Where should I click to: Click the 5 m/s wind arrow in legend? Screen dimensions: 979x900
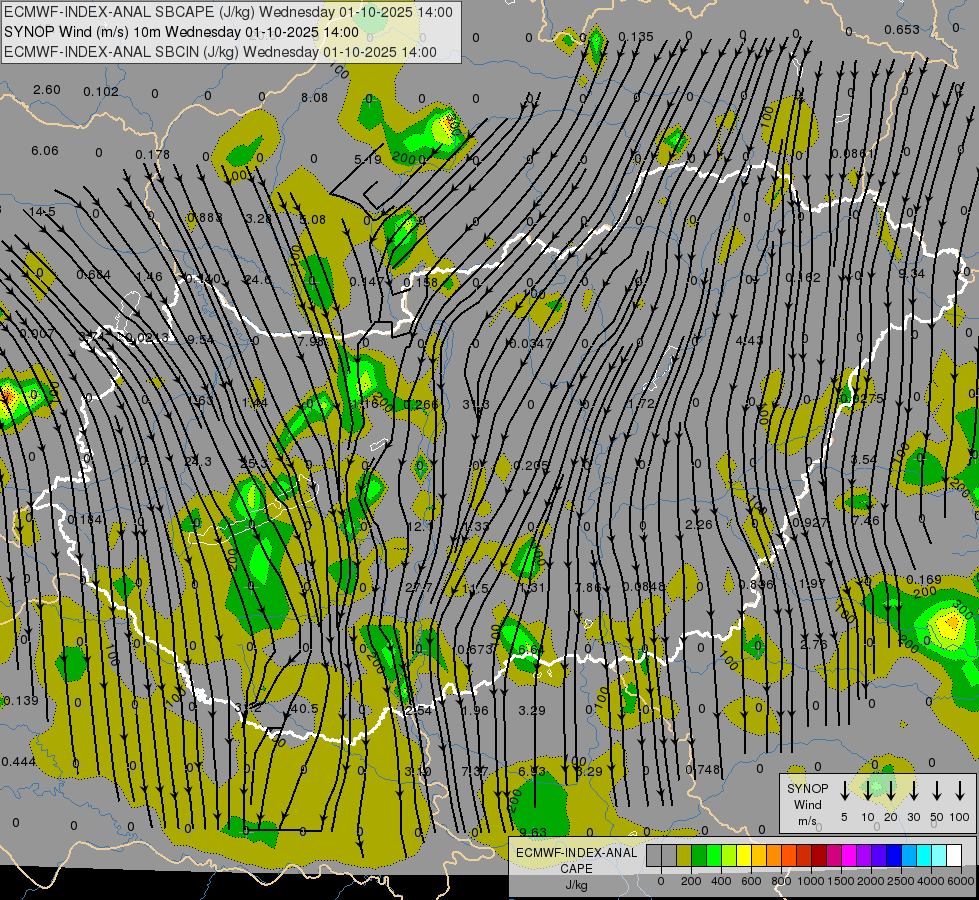pyautogui.click(x=844, y=792)
